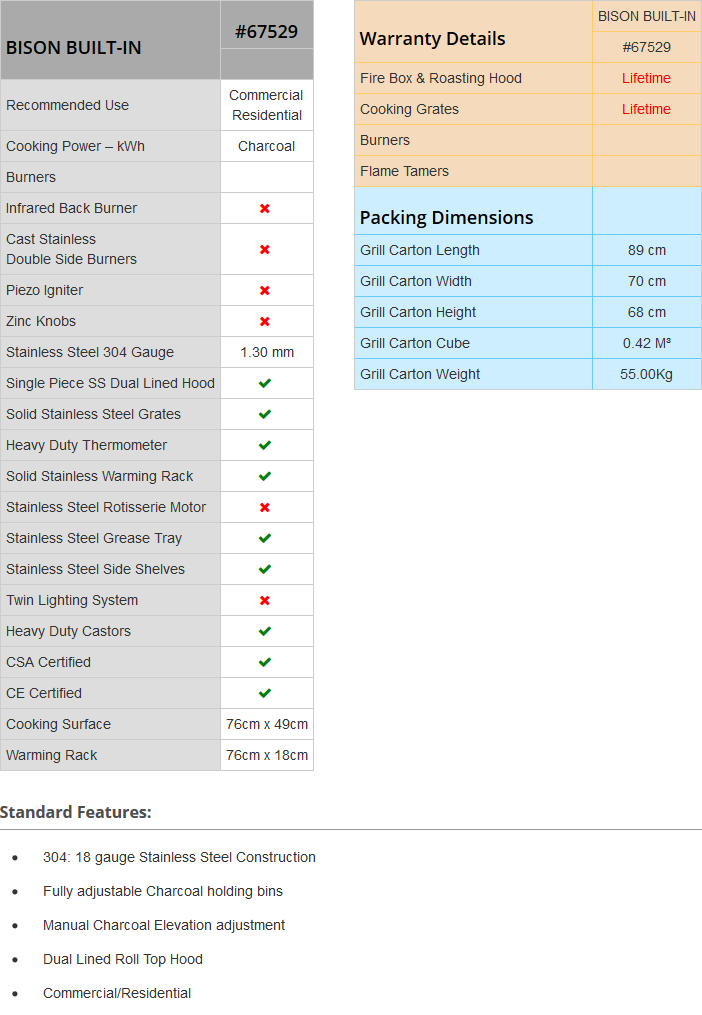Click the green check for CSA Certified
Image resolution: width=702 pixels, height=1015 pixels.
pos(264,662)
